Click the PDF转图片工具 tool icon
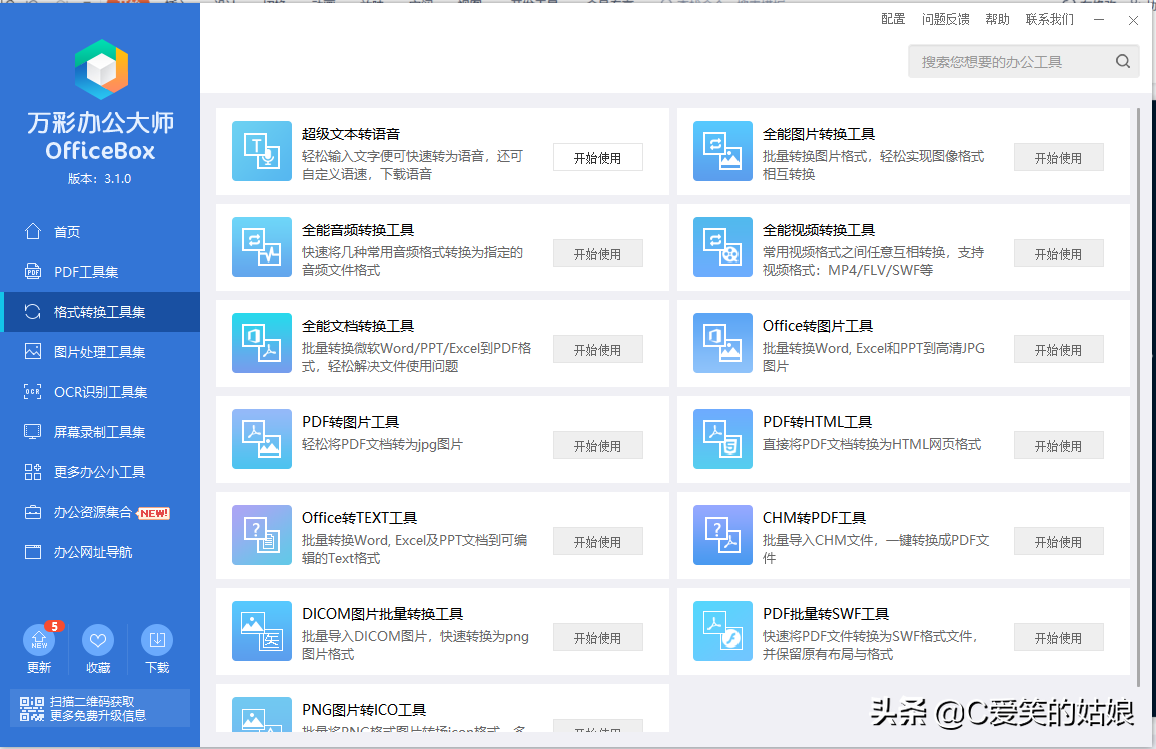The image size is (1156, 749). pyautogui.click(x=262, y=439)
